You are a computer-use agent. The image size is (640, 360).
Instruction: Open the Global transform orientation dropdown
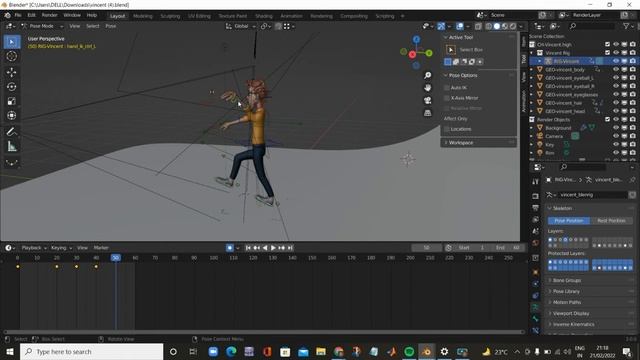[241, 26]
